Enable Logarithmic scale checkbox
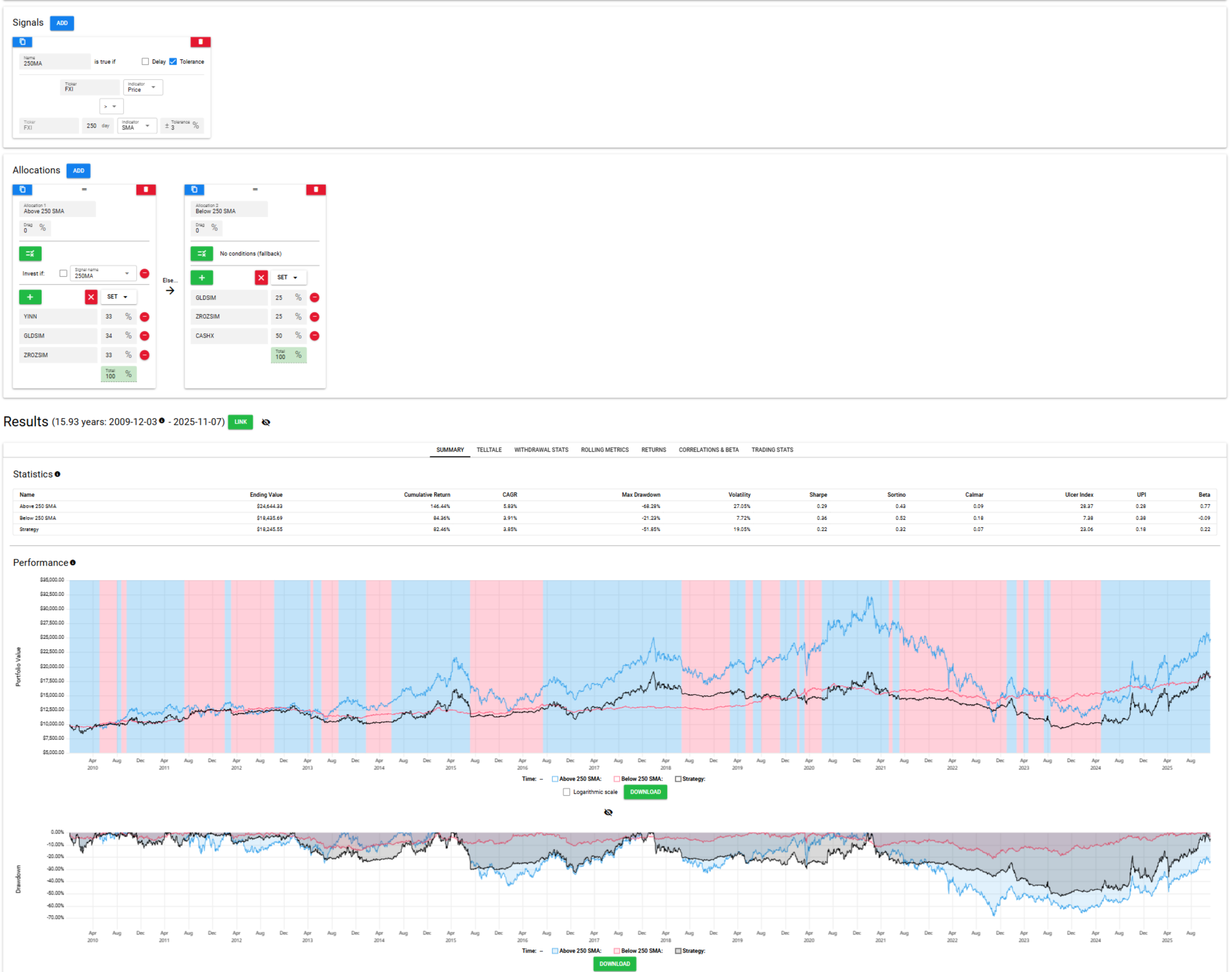This screenshot has width=1232, height=972. click(x=566, y=792)
